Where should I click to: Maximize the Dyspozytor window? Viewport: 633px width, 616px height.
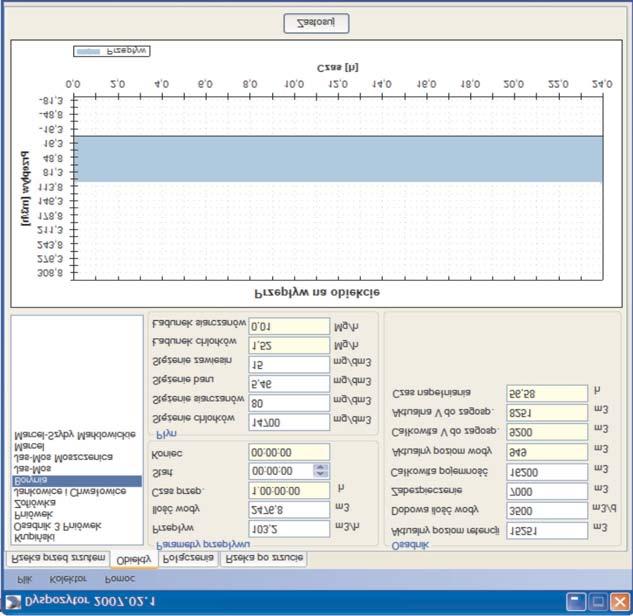598,602
